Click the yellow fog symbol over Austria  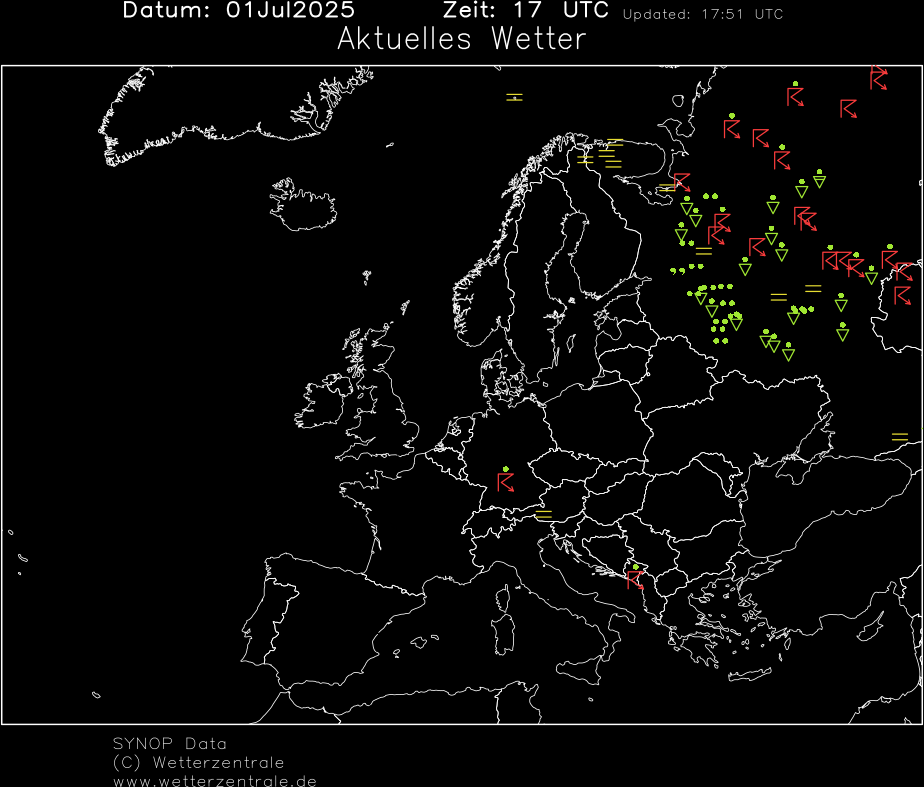pyautogui.click(x=543, y=515)
